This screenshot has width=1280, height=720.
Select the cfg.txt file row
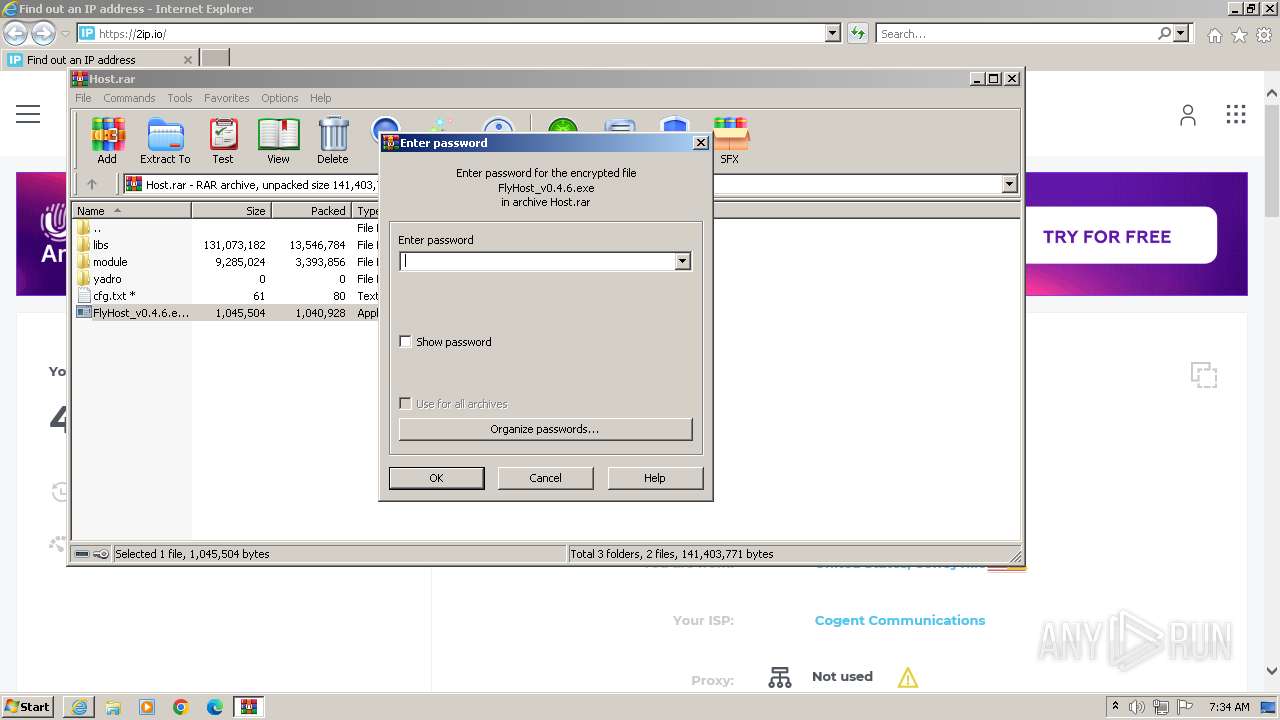[226, 296]
